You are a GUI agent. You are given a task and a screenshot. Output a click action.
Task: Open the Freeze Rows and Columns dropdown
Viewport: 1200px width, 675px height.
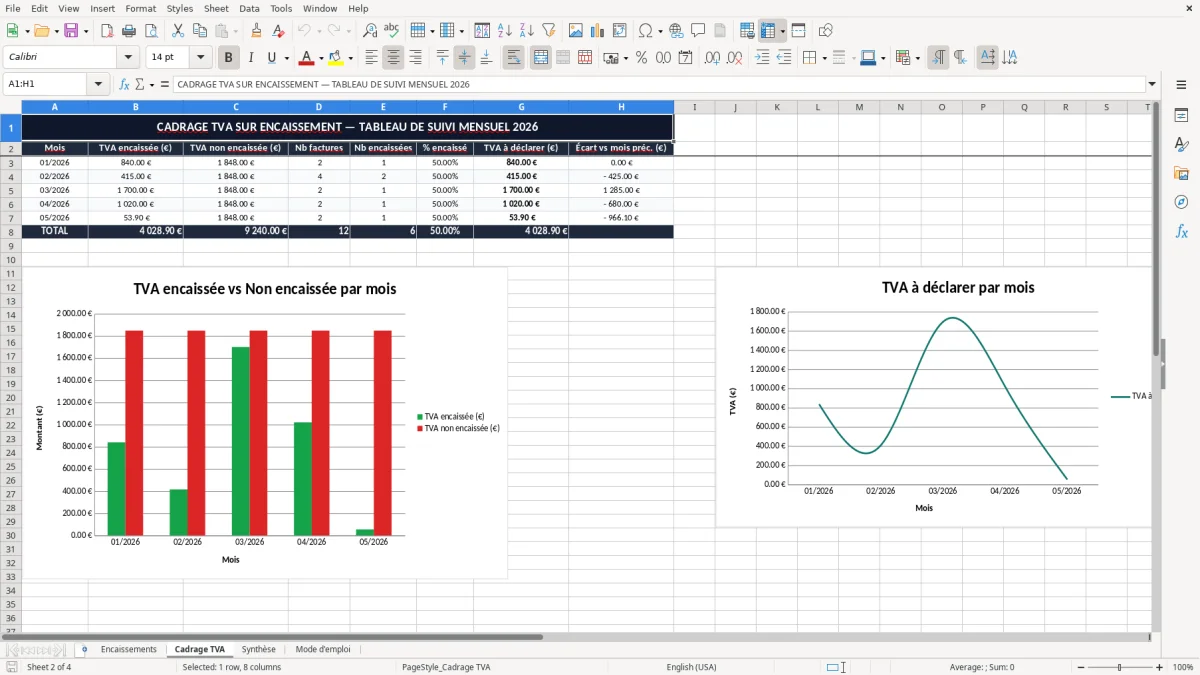coord(782,31)
